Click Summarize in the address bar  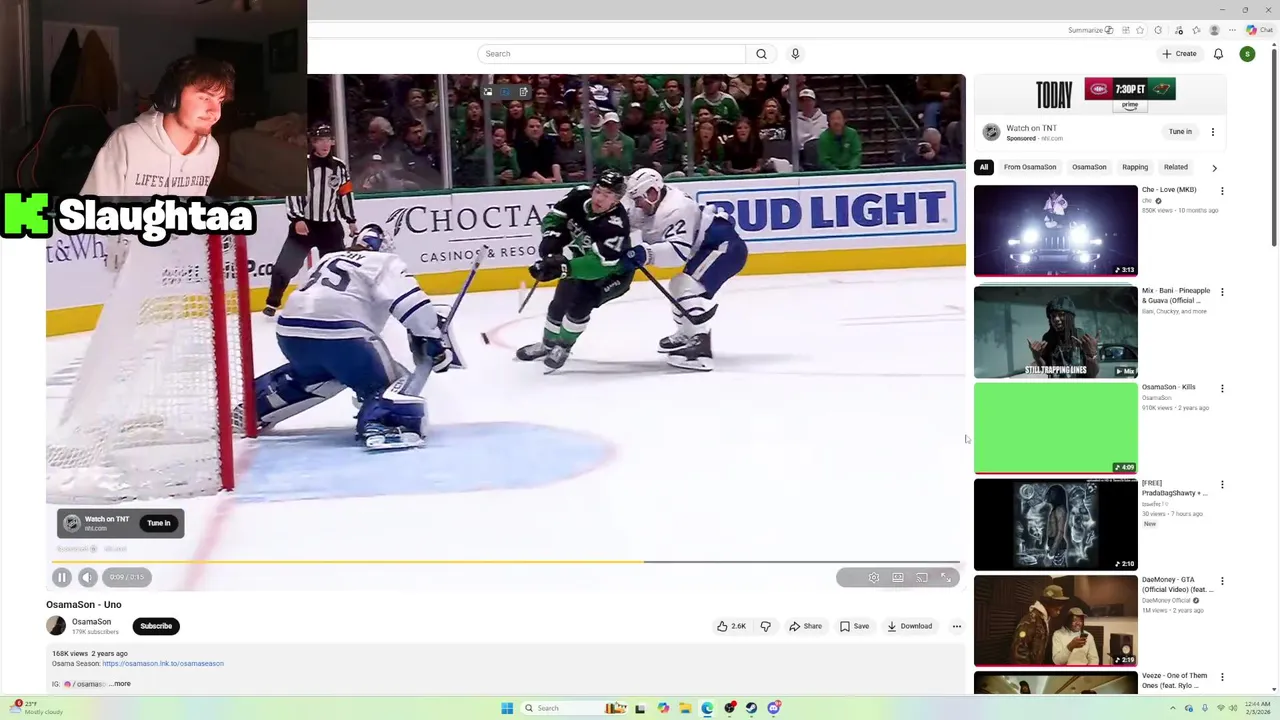1090,30
